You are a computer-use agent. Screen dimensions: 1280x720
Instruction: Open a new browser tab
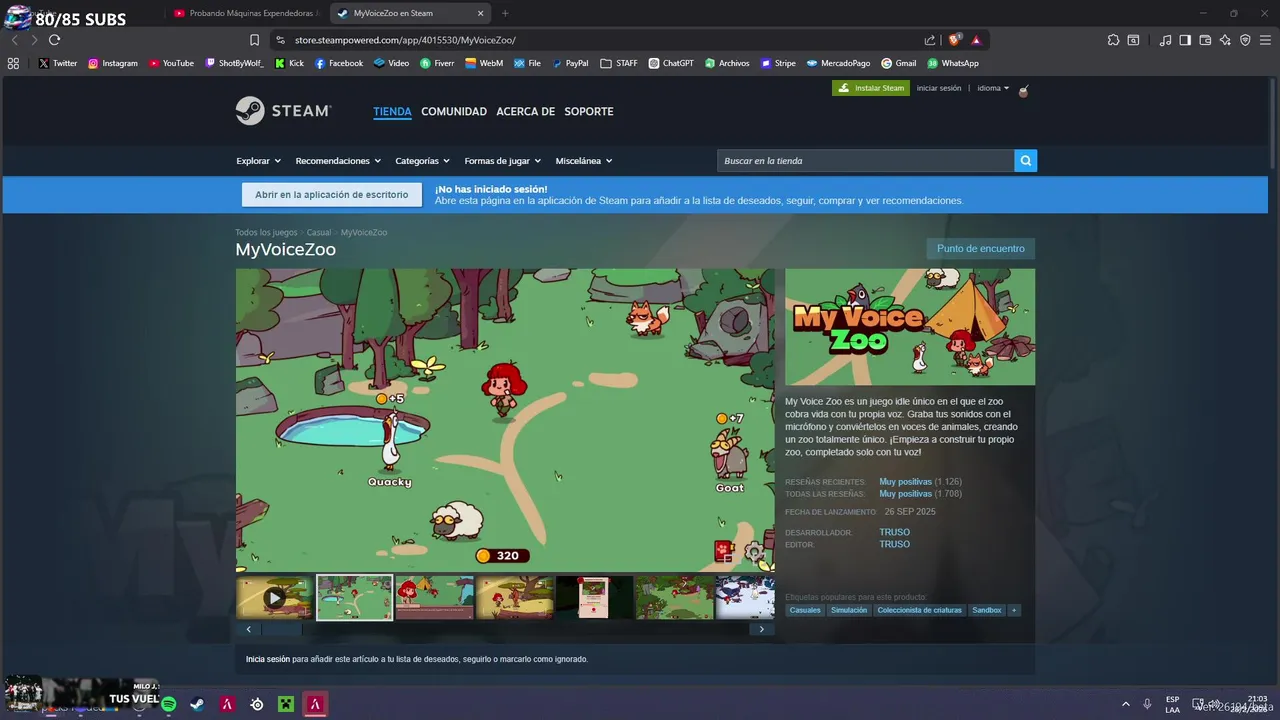(505, 13)
